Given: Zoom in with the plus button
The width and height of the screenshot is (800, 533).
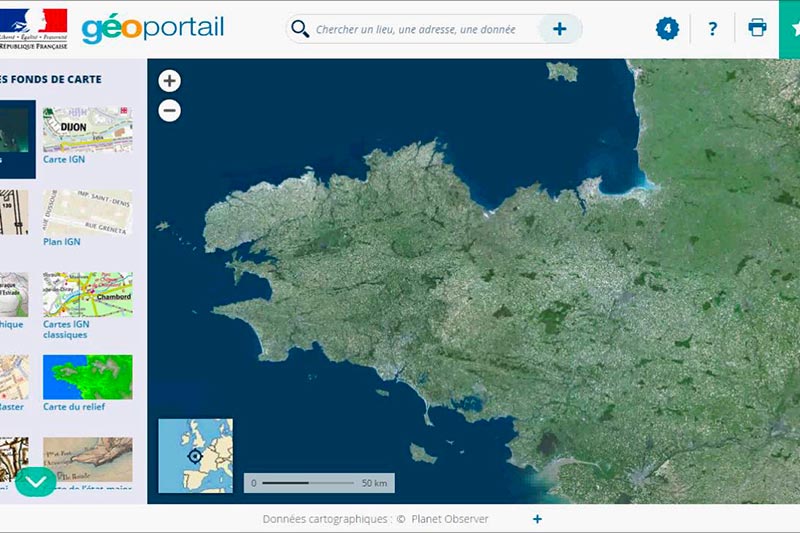Looking at the screenshot, I should [170, 81].
